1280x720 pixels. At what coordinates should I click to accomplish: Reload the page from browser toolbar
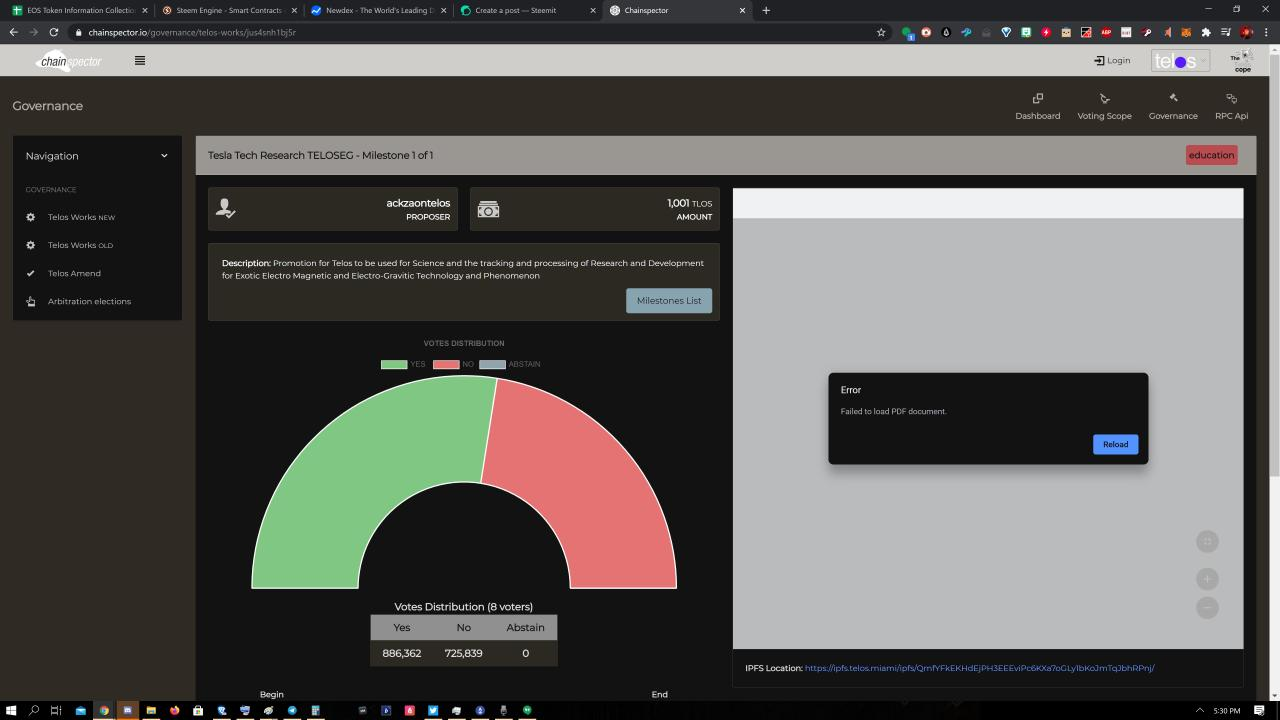click(53, 32)
